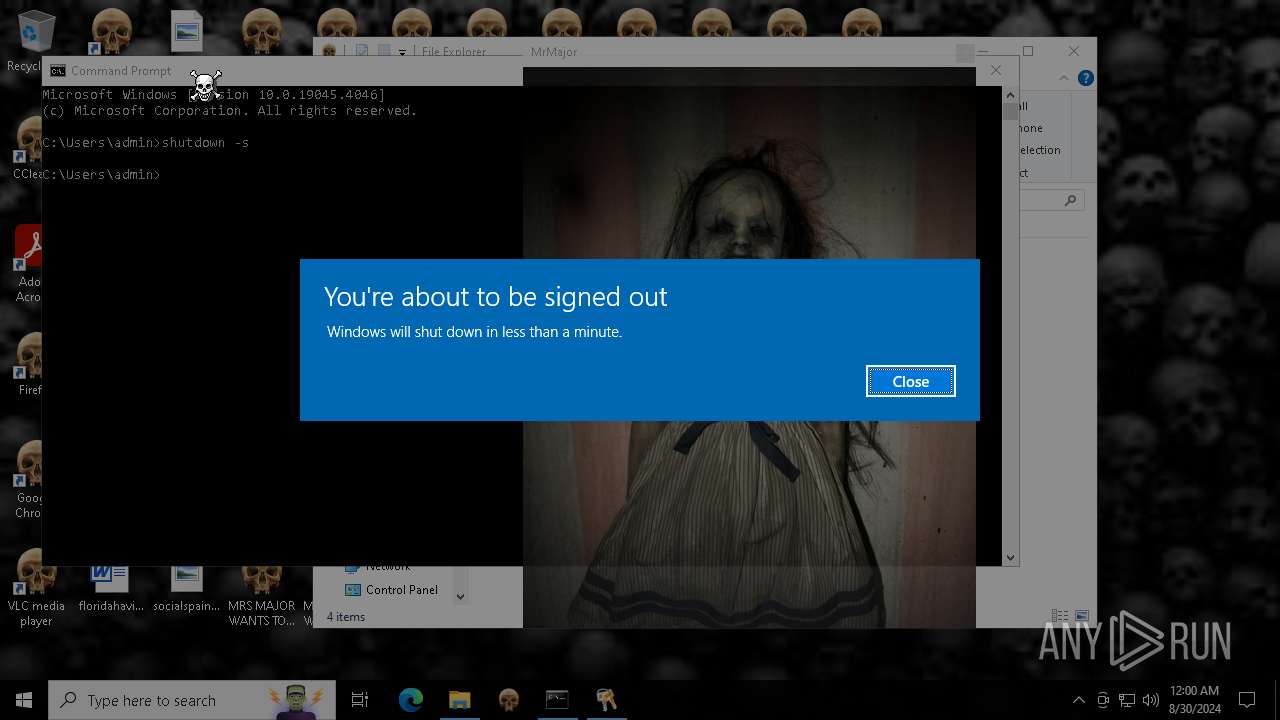Switch File Explorer to details view
This screenshot has height=720, width=1280.
tap(1060, 616)
